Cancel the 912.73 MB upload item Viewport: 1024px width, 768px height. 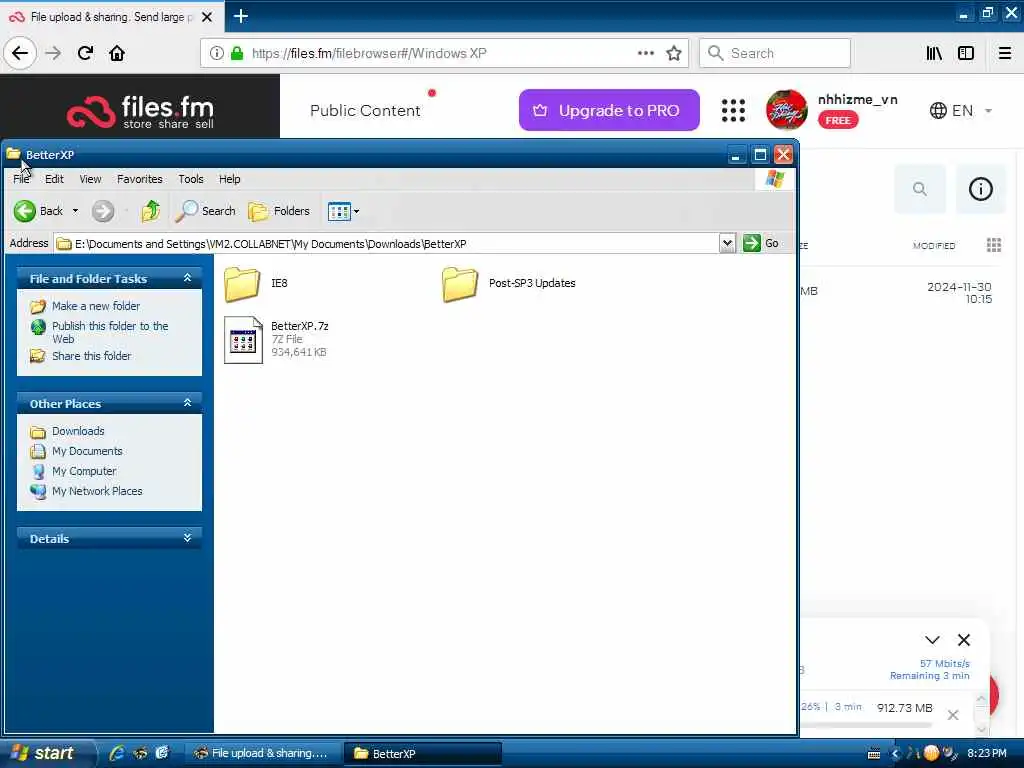pyautogui.click(x=953, y=715)
